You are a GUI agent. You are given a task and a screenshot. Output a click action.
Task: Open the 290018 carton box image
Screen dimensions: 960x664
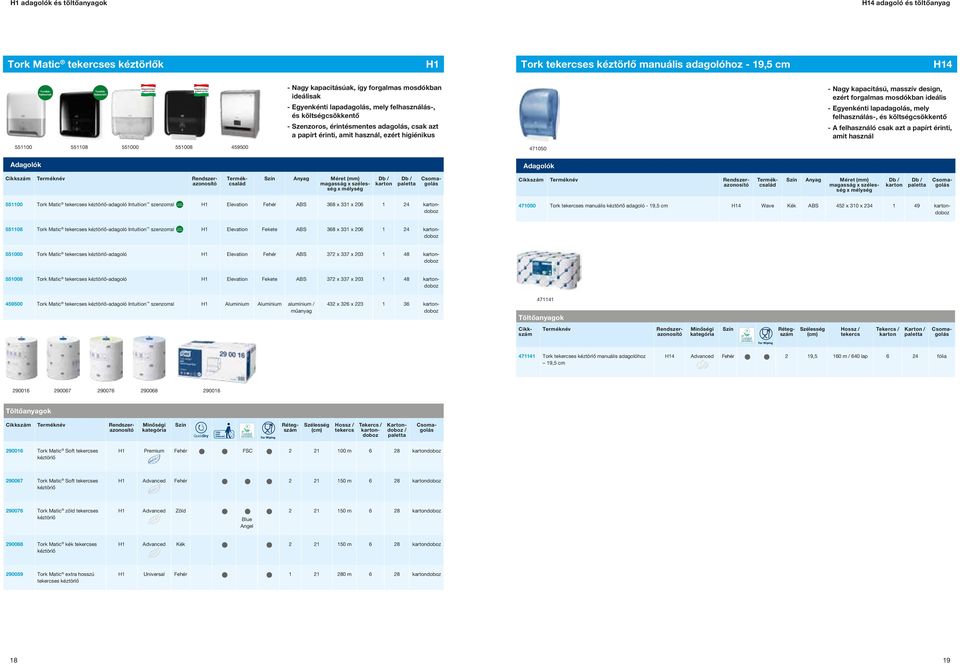[x=217, y=362]
